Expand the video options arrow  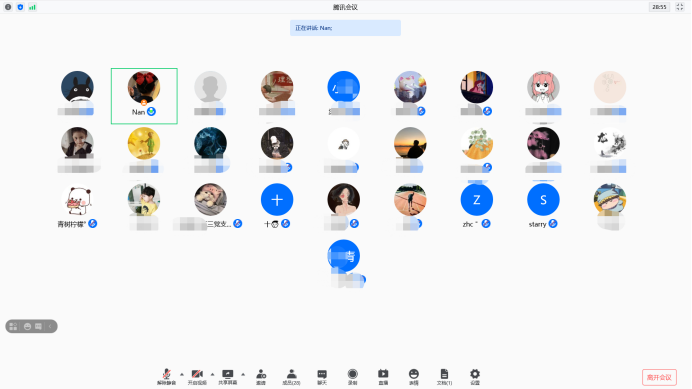click(212, 374)
